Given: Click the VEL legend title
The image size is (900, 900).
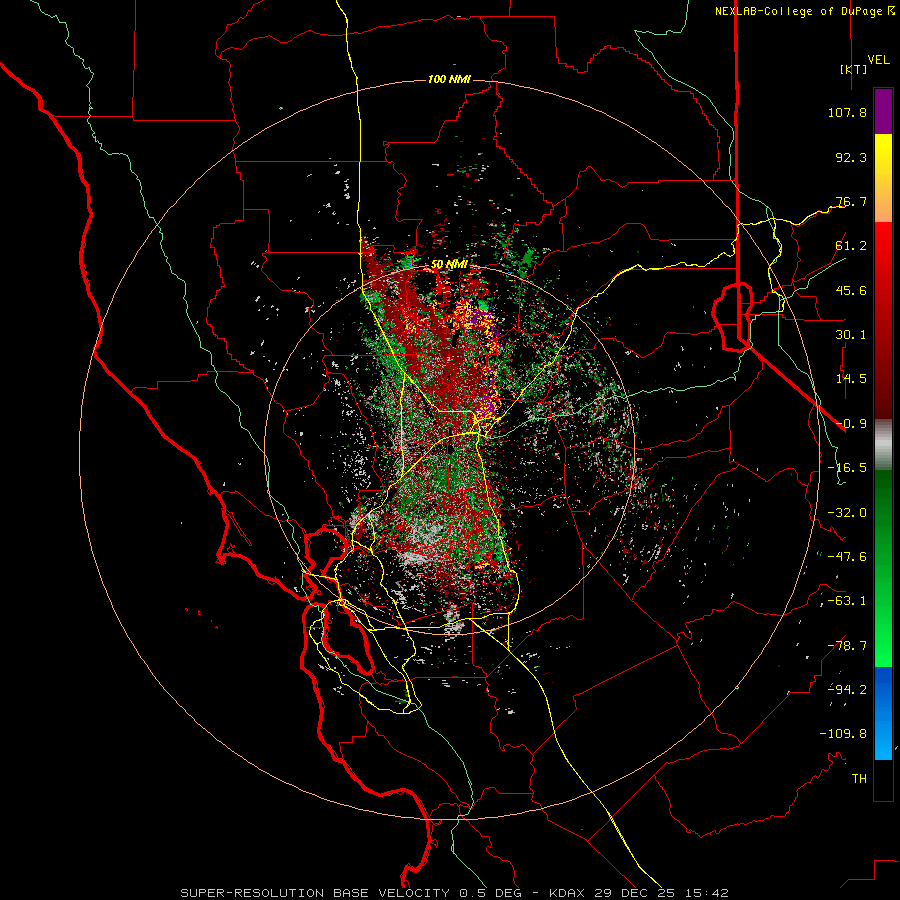Looking at the screenshot, I should 879,60.
